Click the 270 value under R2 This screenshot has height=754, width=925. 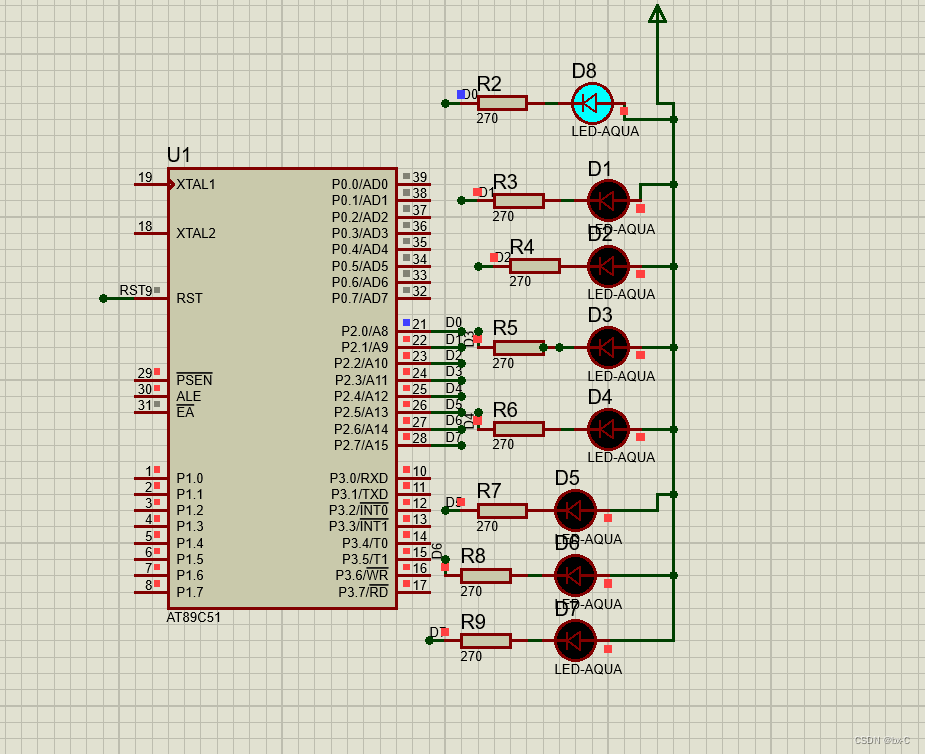(x=487, y=119)
